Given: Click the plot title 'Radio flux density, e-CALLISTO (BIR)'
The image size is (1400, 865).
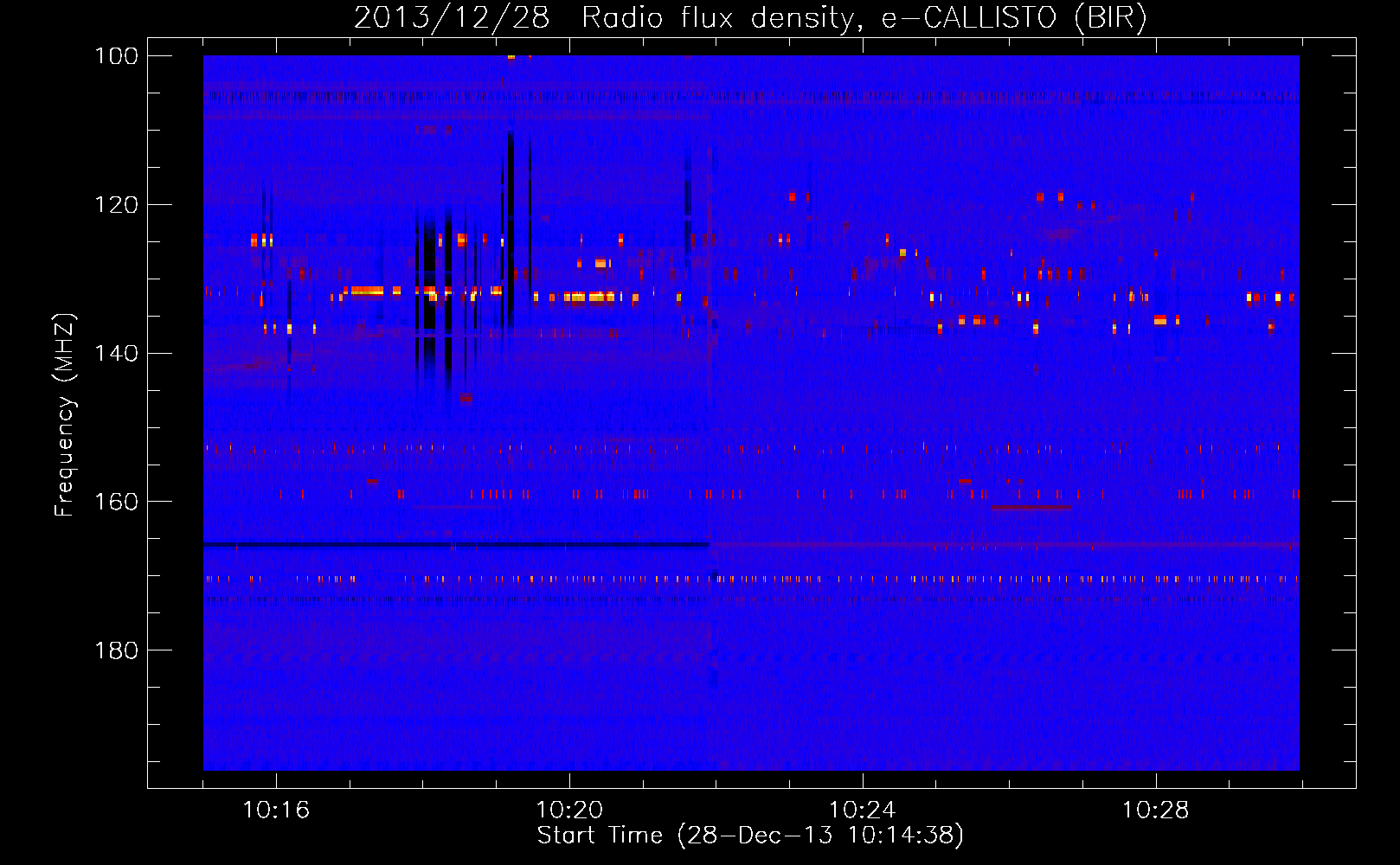Looking at the screenshot, I should [x=864, y=17].
